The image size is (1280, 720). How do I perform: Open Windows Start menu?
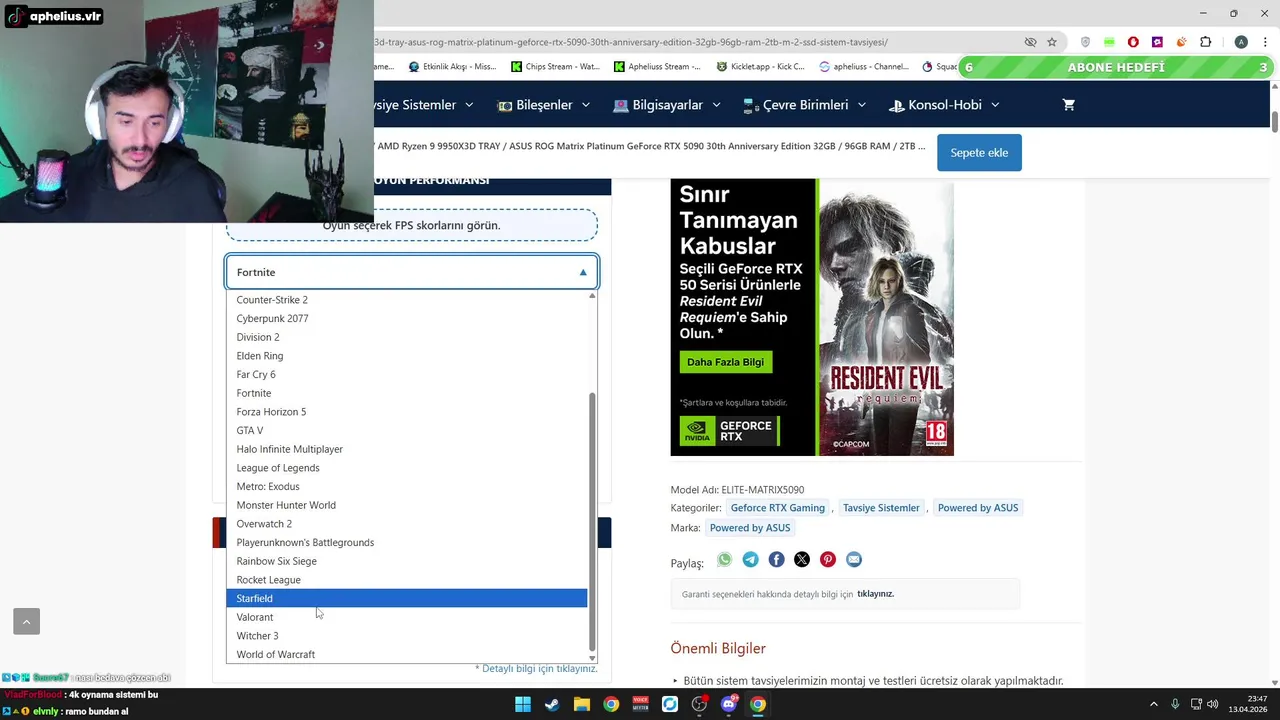523,704
